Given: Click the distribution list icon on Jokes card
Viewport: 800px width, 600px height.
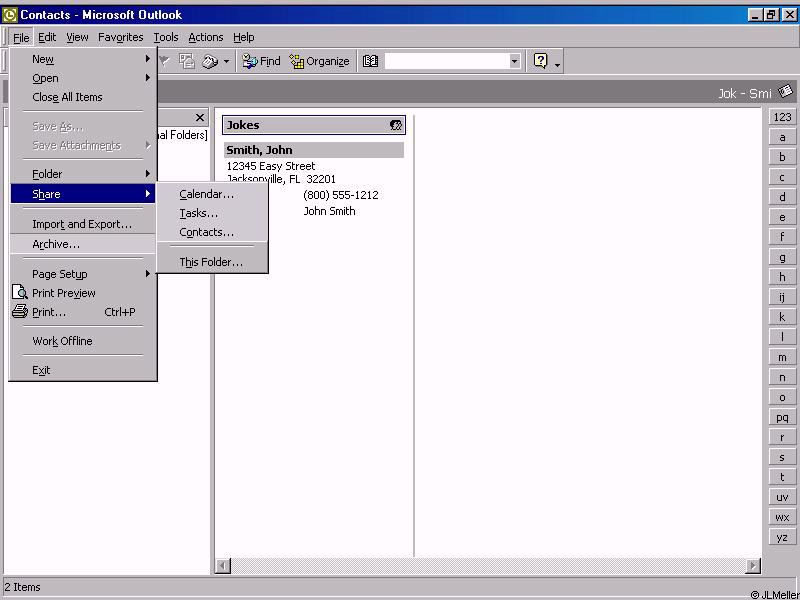Looking at the screenshot, I should click(x=395, y=125).
